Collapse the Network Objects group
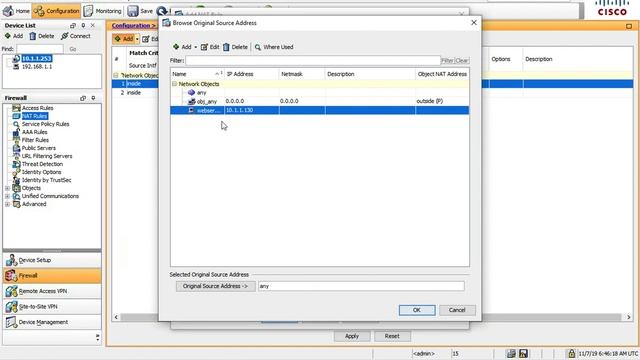Image resolution: width=640 pixels, height=360 pixels. click(174, 84)
